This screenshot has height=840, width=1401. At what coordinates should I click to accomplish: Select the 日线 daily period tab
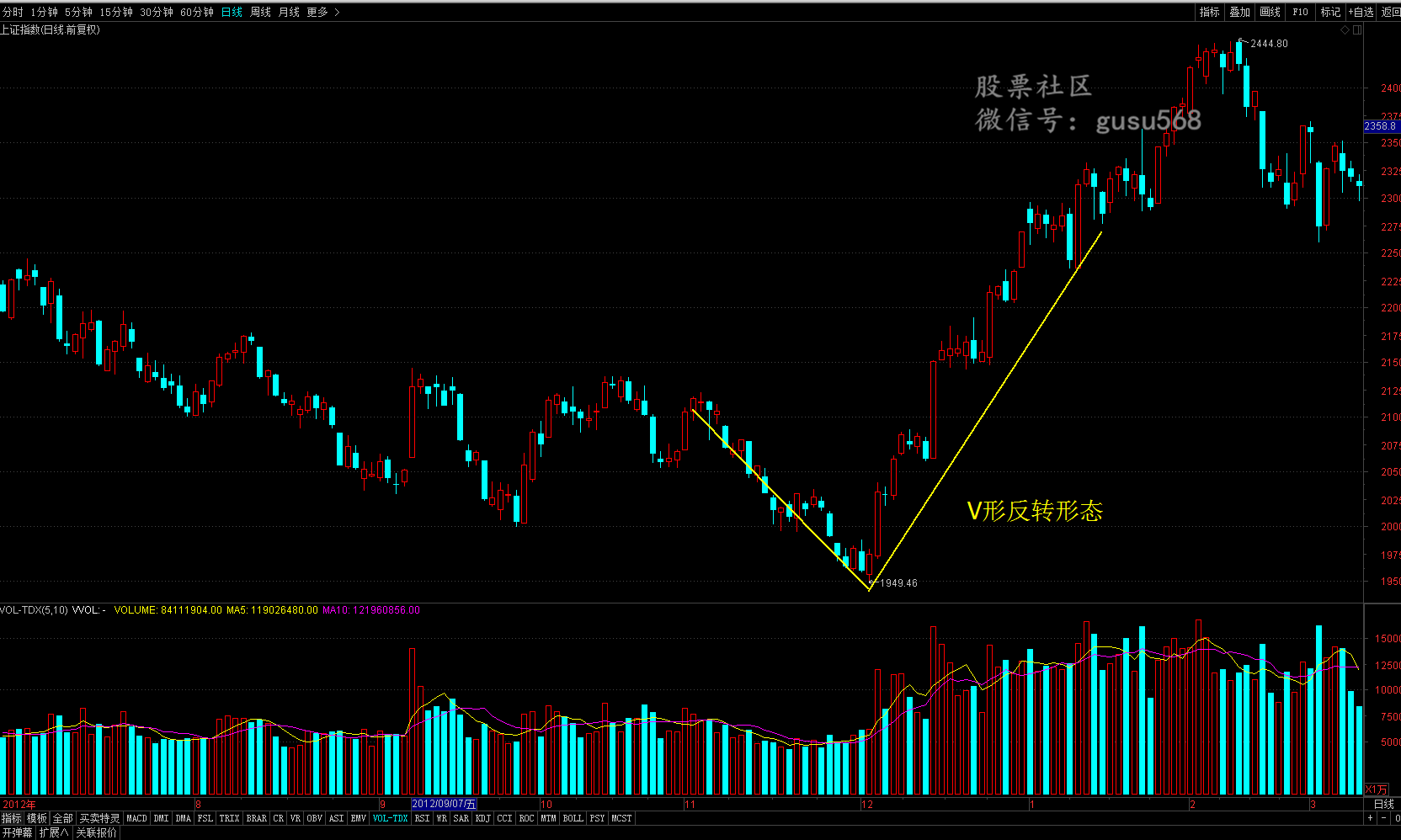tap(232, 12)
